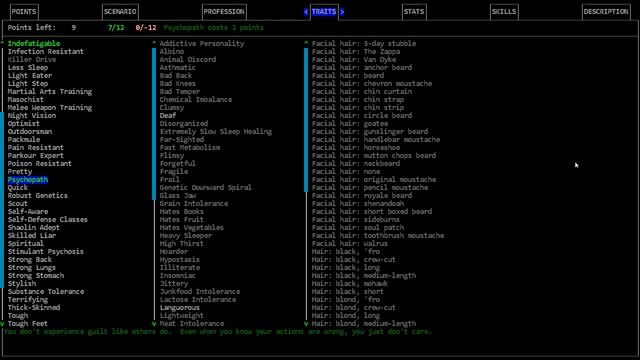Click the highlighted Psychopath trait
640x360 pixels.
(28, 180)
